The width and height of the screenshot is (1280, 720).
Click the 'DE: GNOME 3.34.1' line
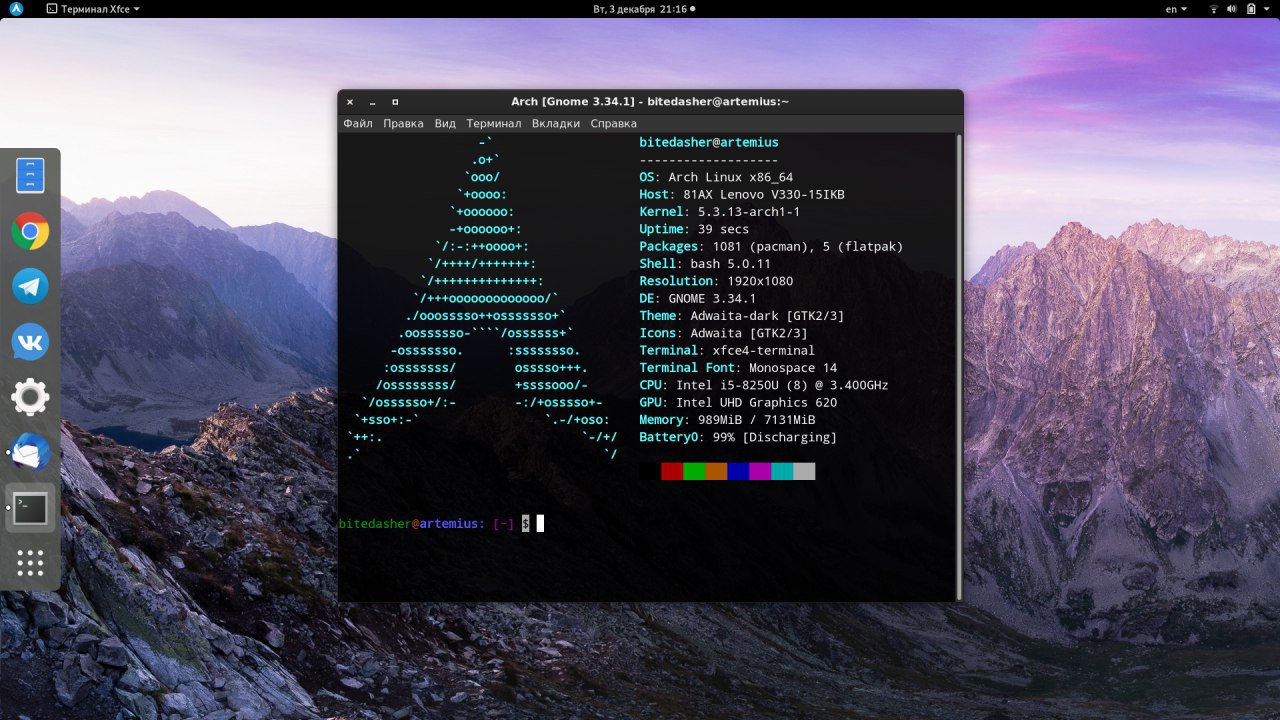click(x=698, y=298)
